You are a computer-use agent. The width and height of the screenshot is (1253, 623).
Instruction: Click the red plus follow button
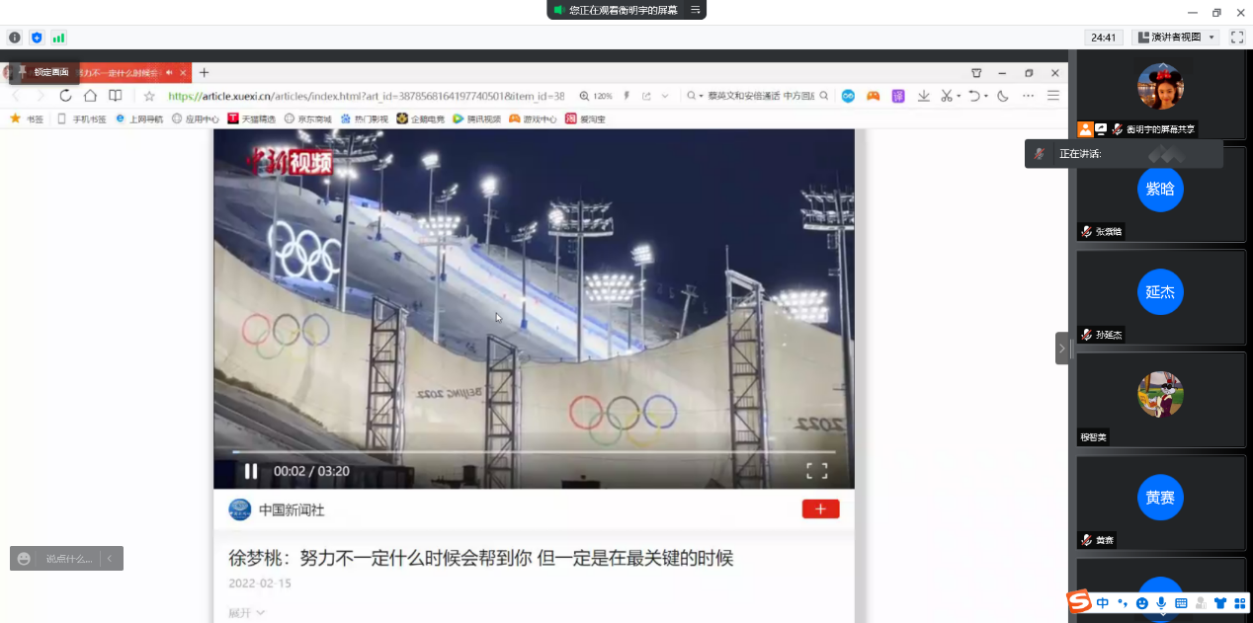820,509
